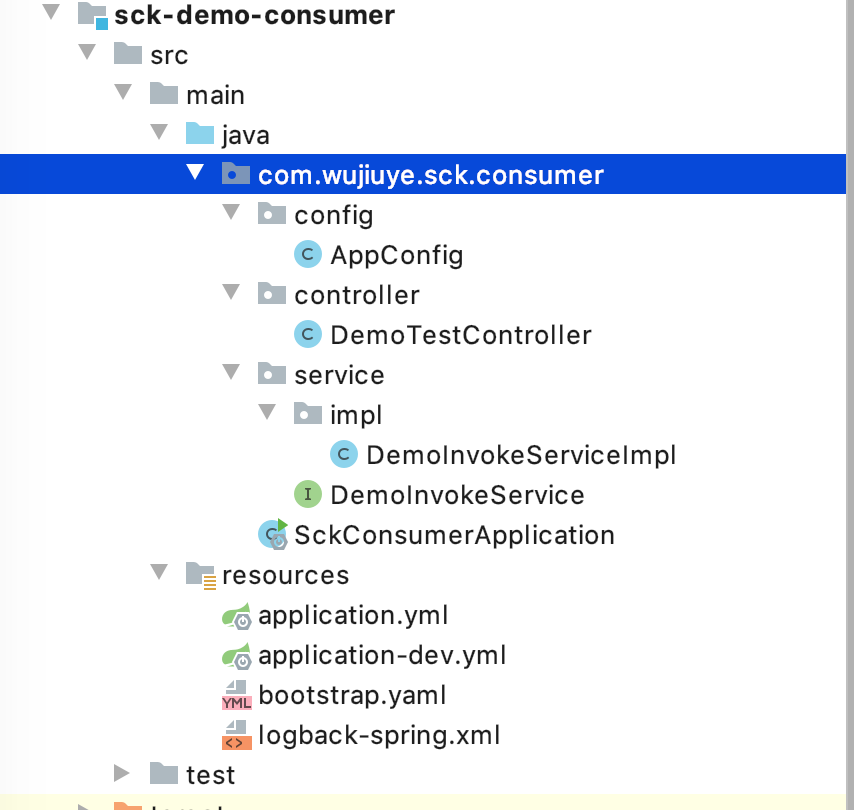Click the application.yml Spring config icon

(237, 616)
